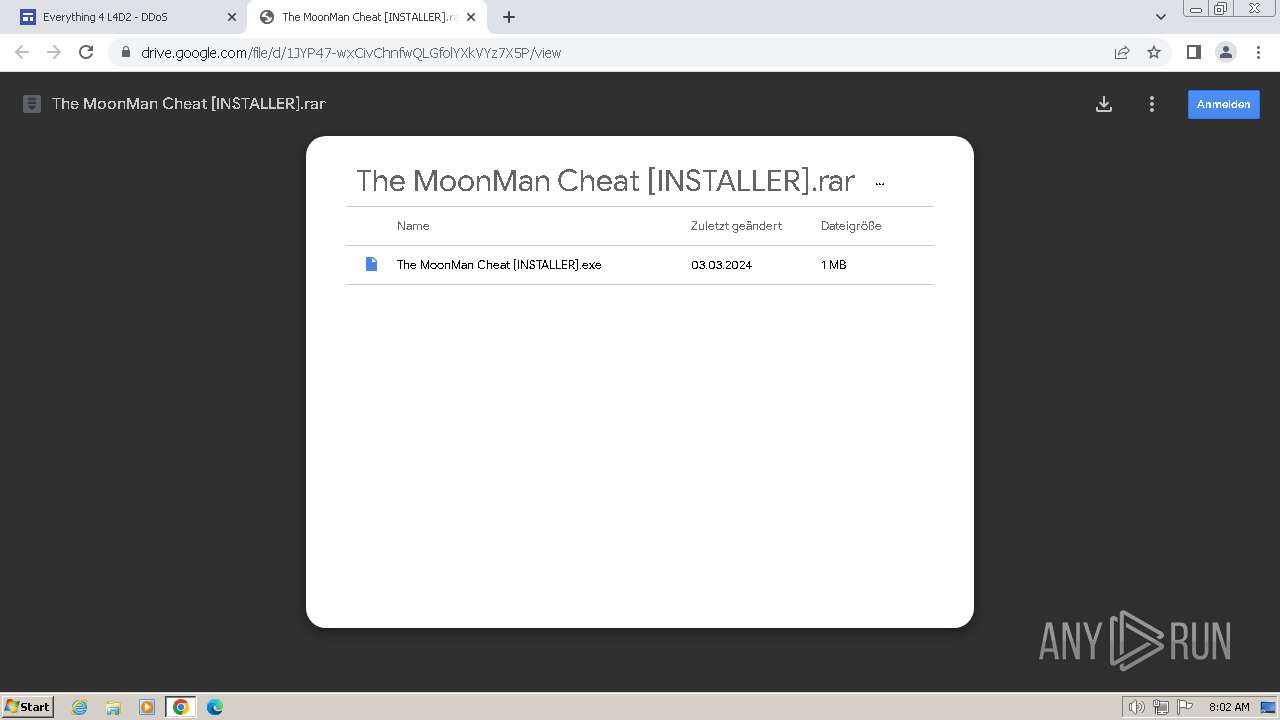
Task: Reload the current page
Action: [x=86, y=52]
